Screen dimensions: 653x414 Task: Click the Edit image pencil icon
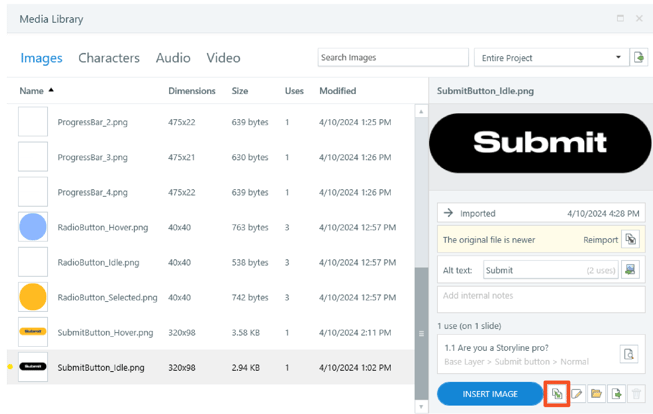[x=576, y=394]
